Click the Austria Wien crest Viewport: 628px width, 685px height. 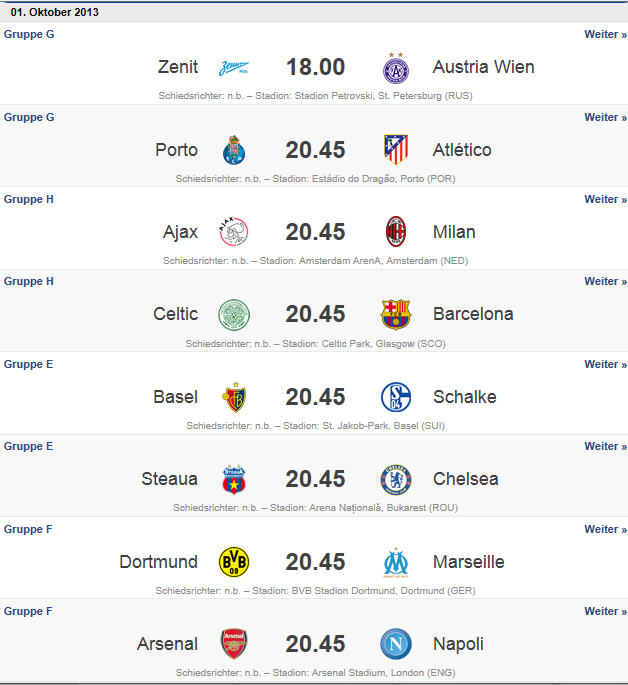(x=396, y=68)
